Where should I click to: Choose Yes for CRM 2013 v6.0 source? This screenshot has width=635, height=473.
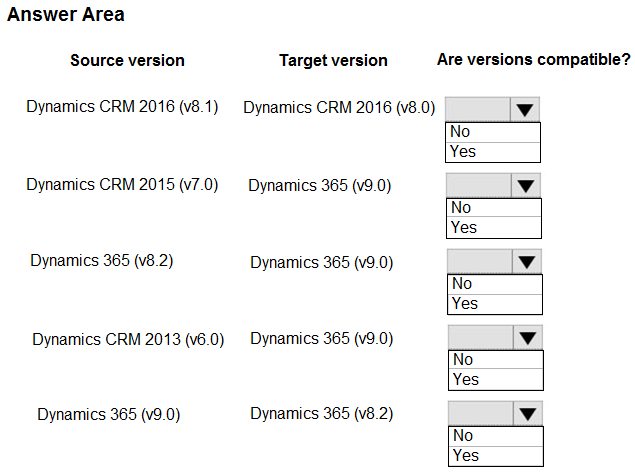coord(496,380)
